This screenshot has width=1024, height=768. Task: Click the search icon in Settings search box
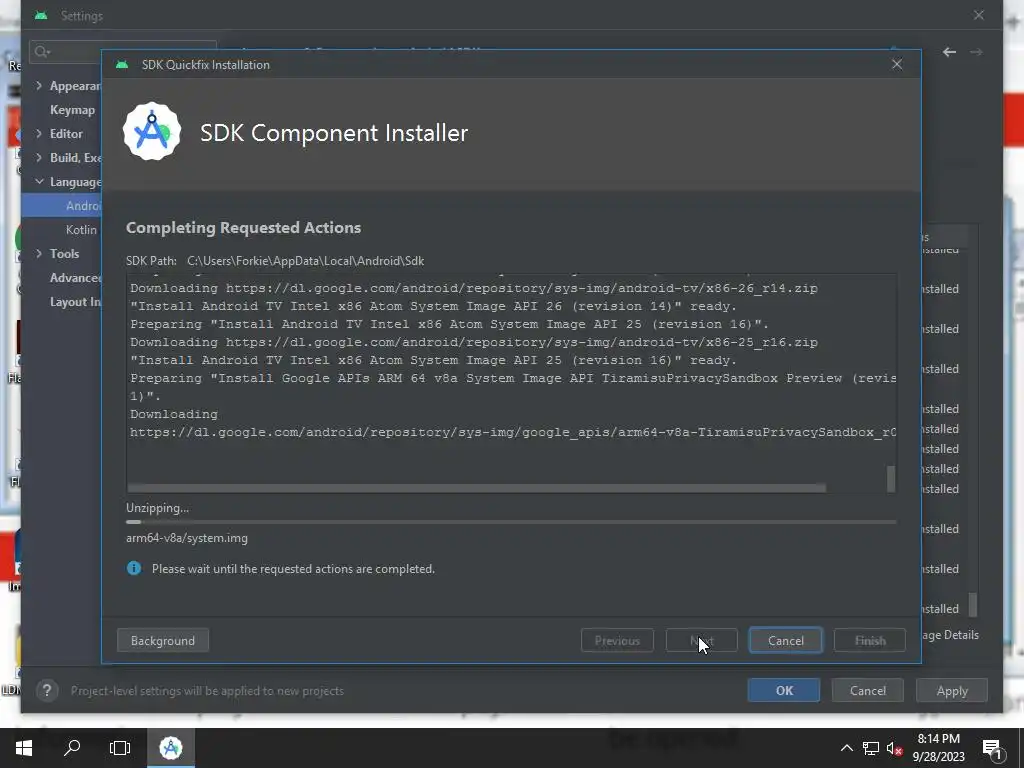click(x=42, y=52)
